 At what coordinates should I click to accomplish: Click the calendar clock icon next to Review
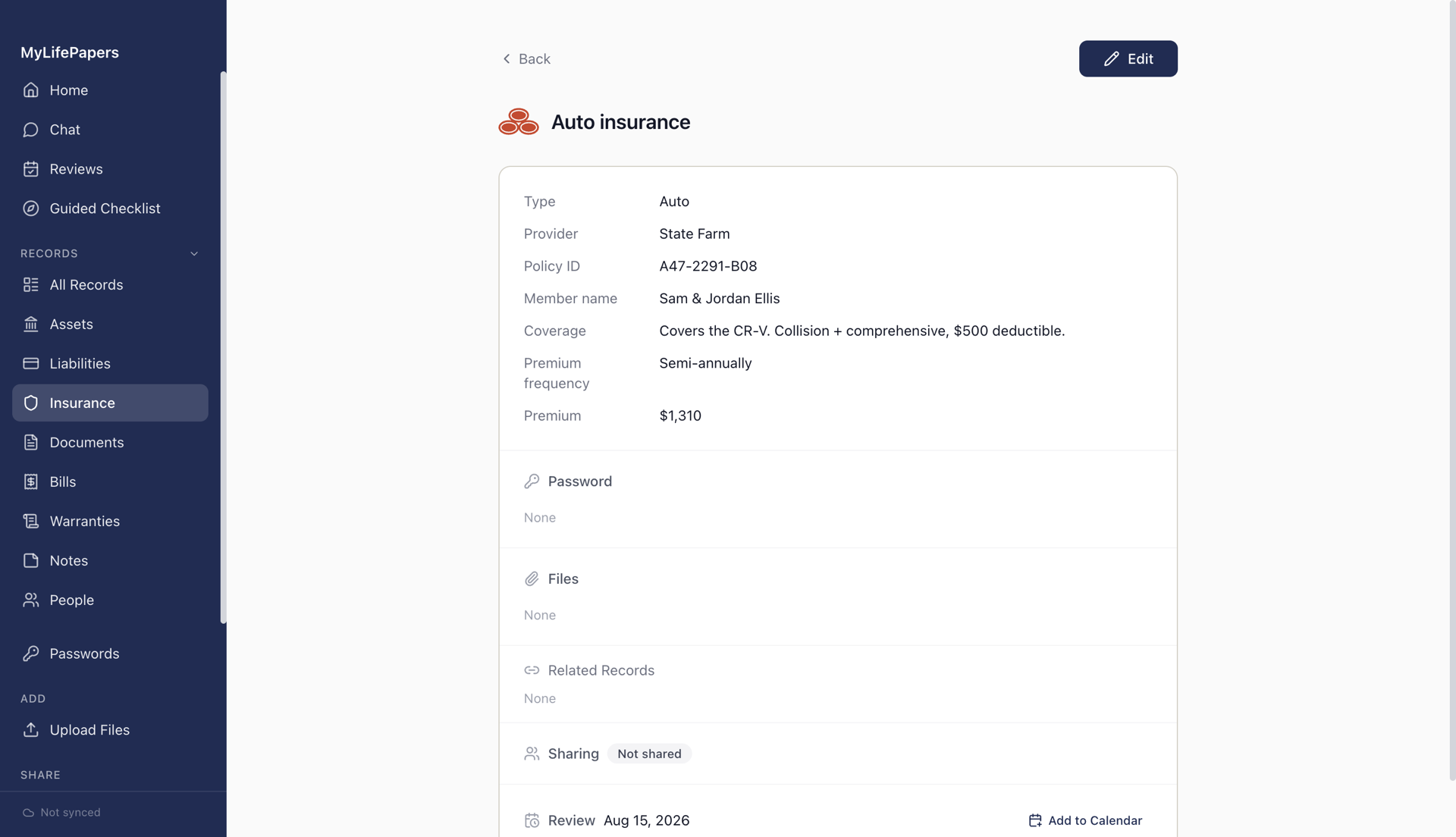[x=532, y=820]
